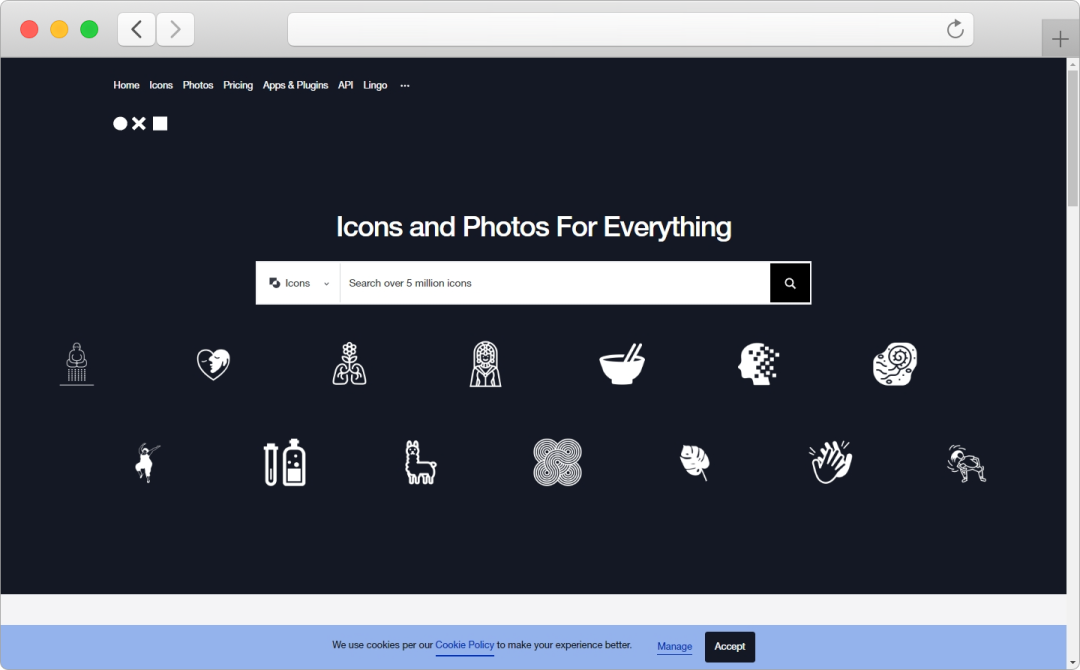Open the API navigation link

(345, 85)
